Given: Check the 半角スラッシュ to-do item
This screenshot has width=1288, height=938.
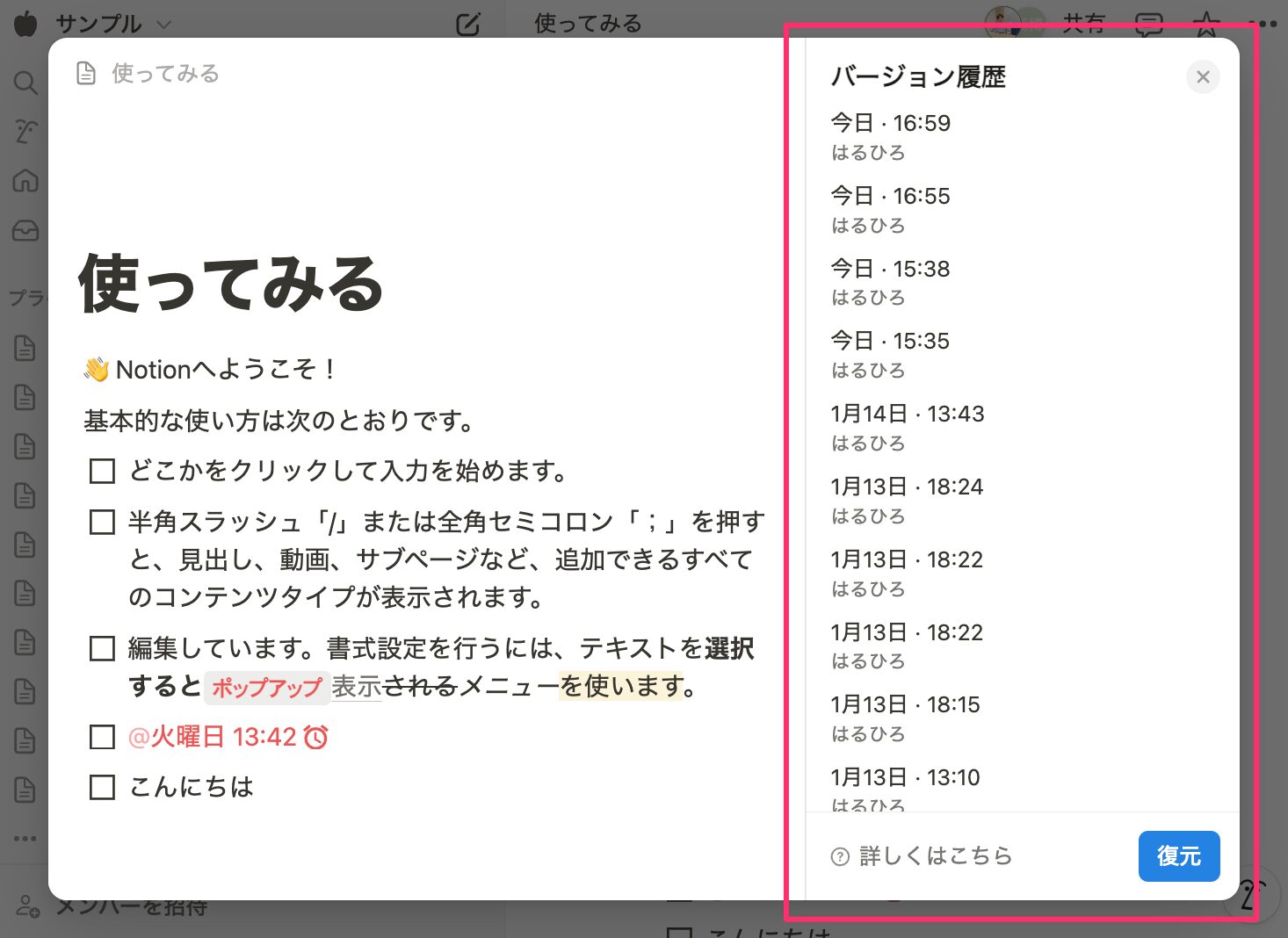Looking at the screenshot, I should pos(101,522).
